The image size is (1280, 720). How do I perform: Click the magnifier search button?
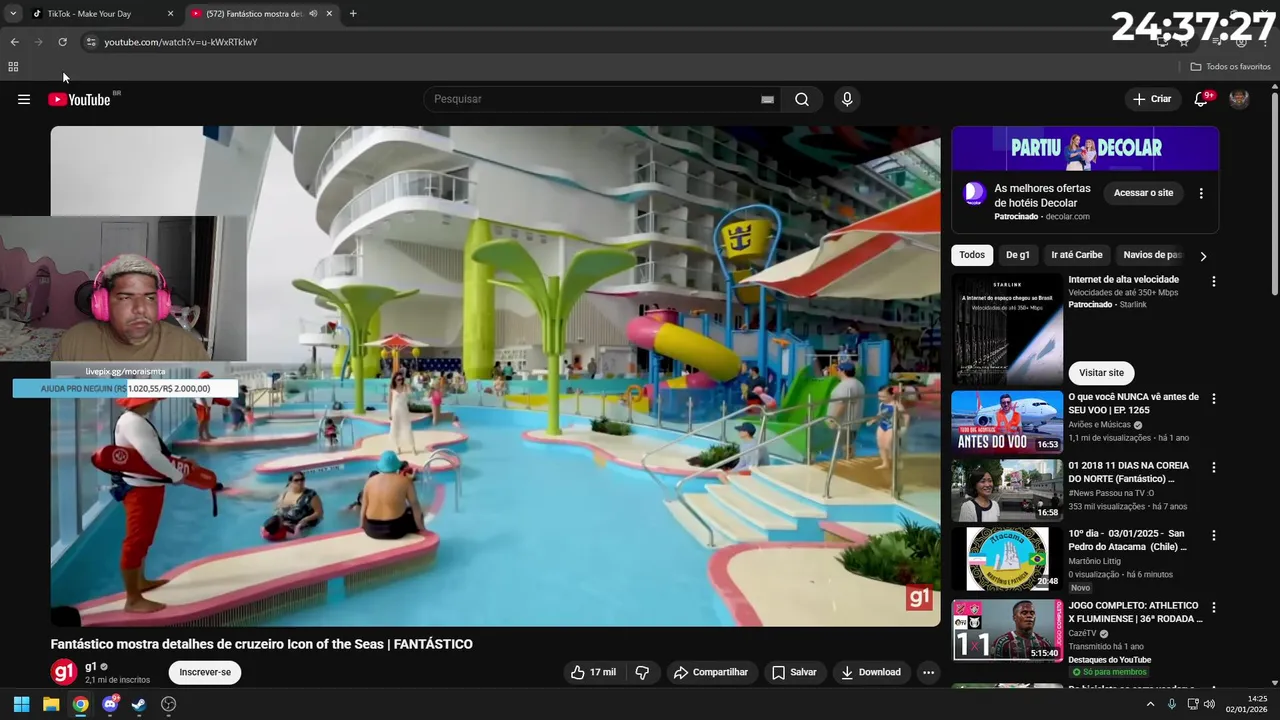tap(802, 99)
